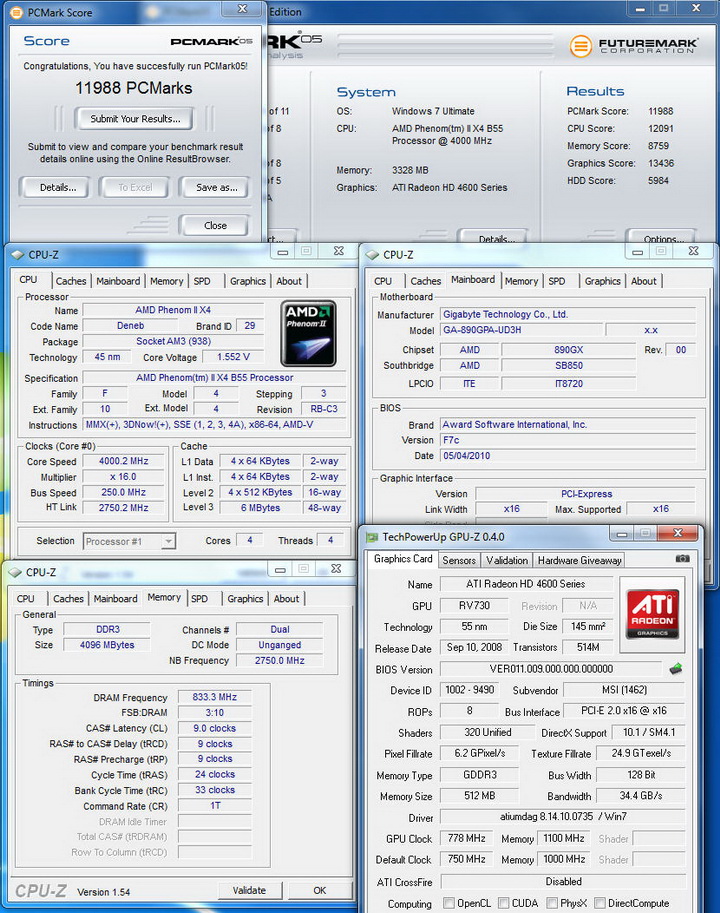Open SPD tab in top-left CPU-Z window
The height and width of the screenshot is (913, 720).
pyautogui.click(x=202, y=281)
